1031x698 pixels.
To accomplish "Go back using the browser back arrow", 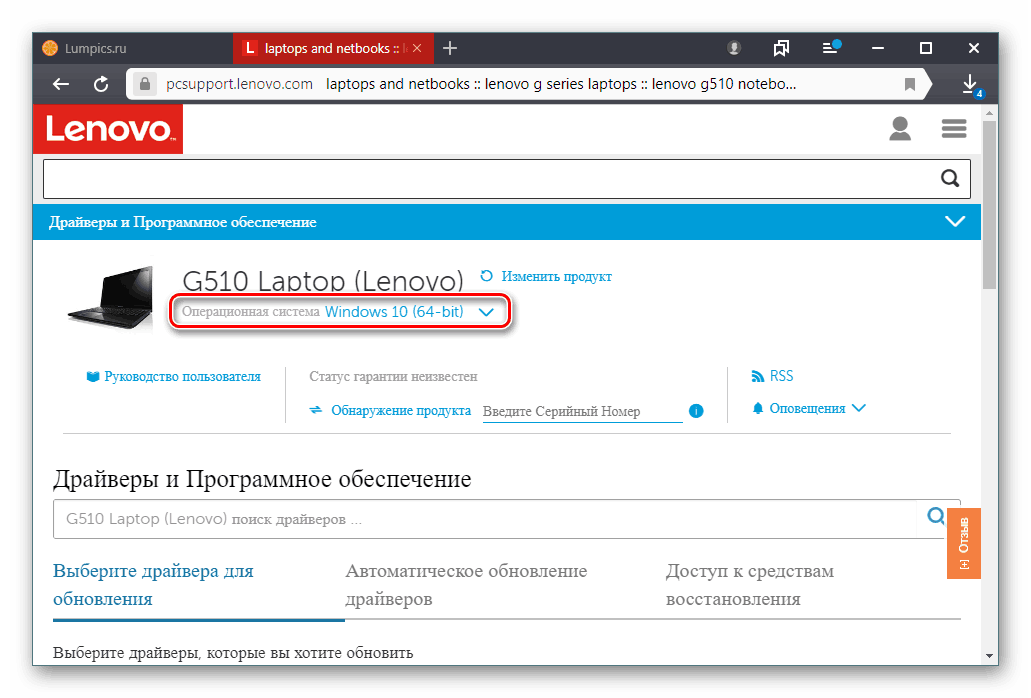I will tap(61, 84).
